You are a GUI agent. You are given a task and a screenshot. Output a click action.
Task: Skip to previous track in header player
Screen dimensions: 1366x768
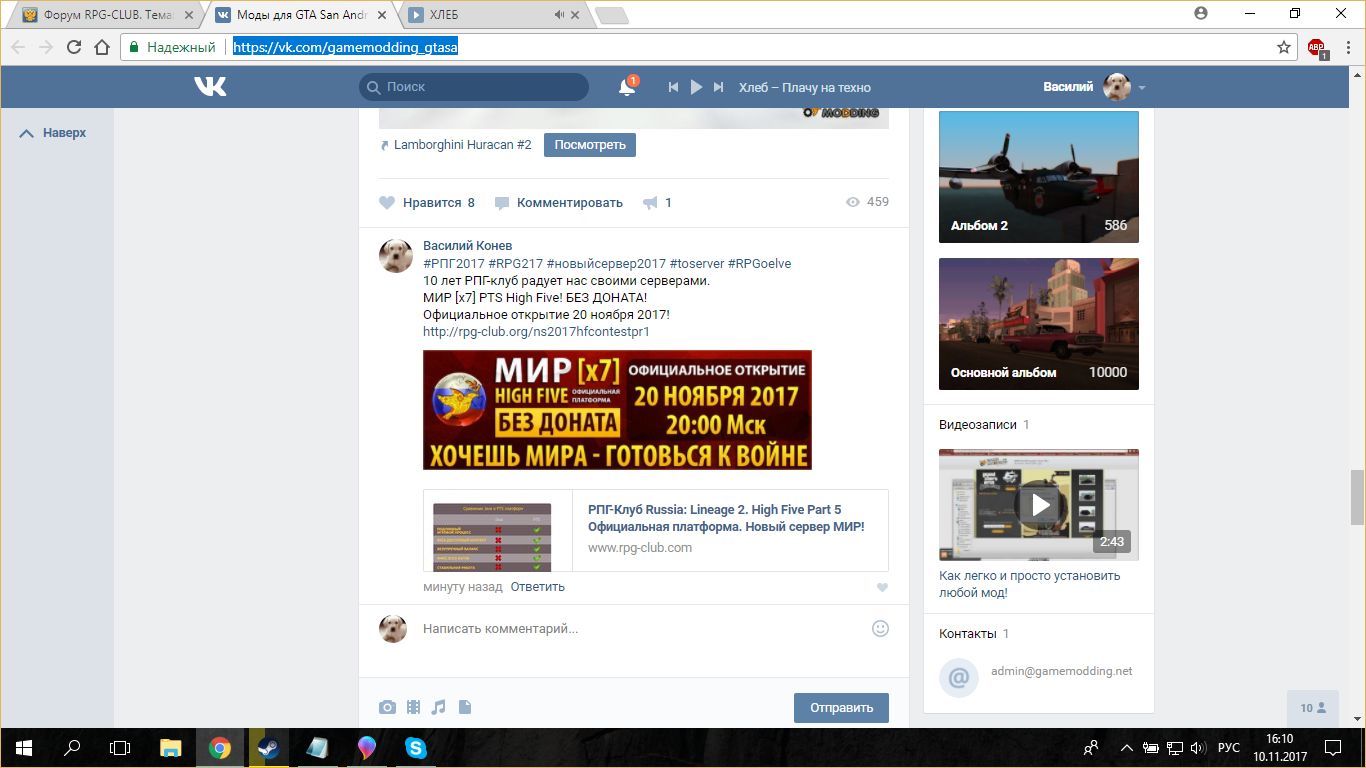coord(674,87)
